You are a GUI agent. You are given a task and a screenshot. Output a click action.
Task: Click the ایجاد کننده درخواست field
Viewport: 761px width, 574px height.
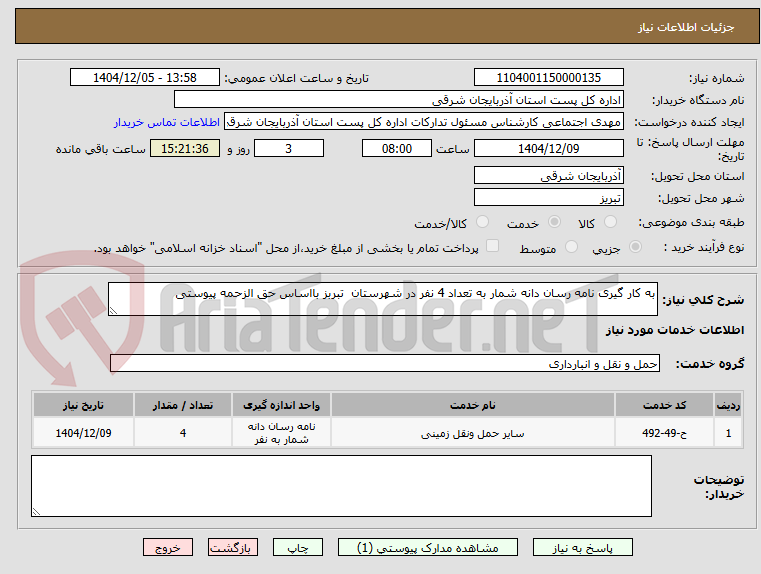(424, 122)
